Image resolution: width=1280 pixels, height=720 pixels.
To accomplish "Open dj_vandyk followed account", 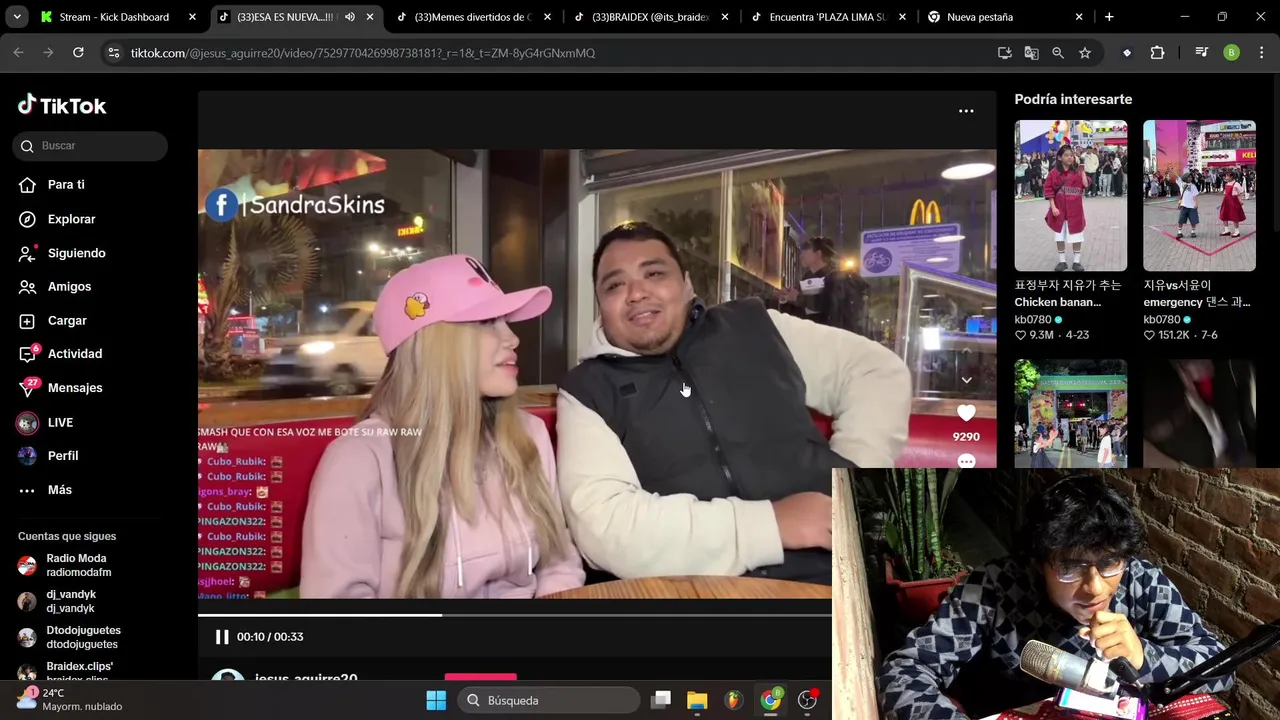I will 70,601.
